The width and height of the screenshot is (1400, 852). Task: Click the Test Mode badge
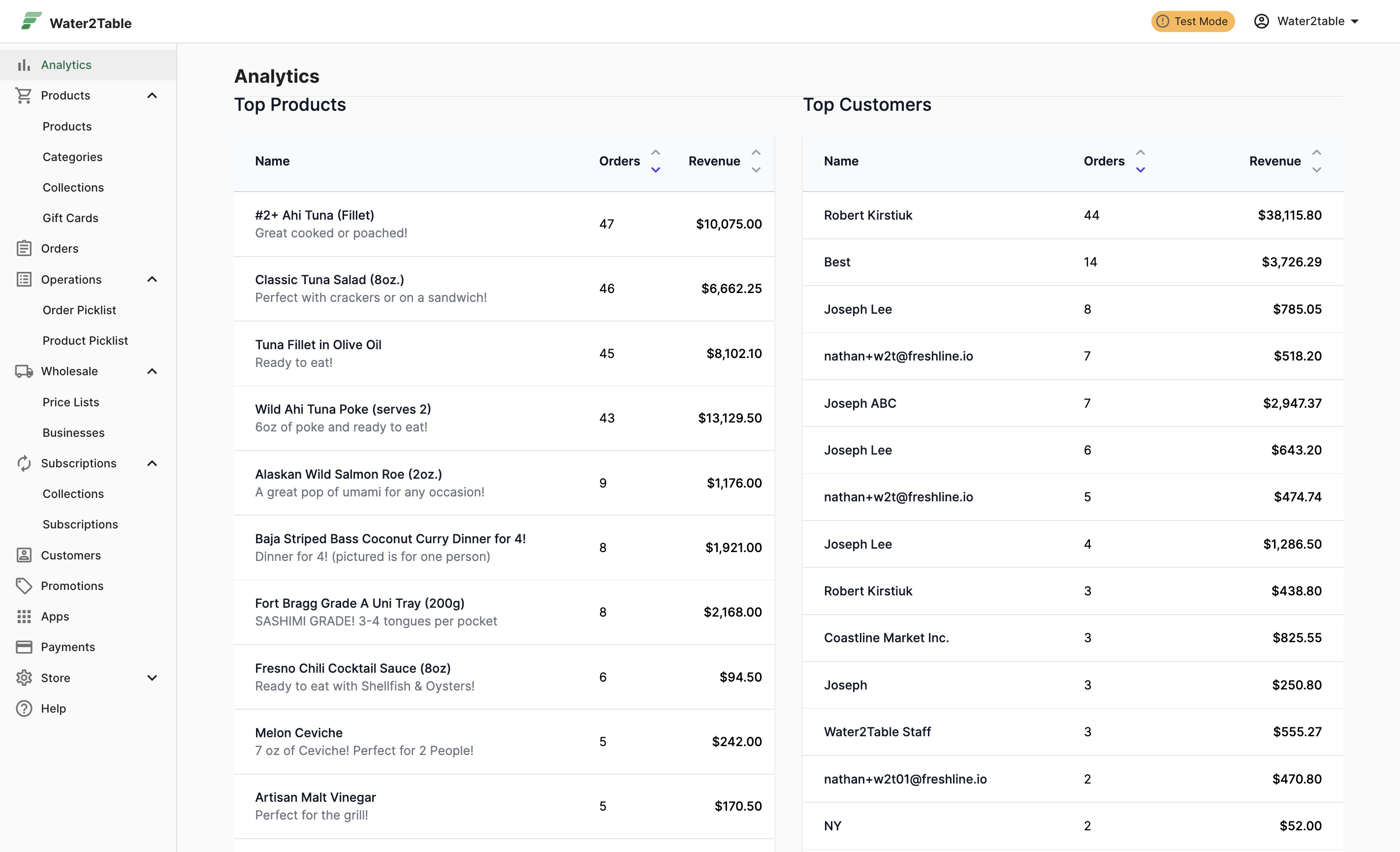tap(1193, 21)
